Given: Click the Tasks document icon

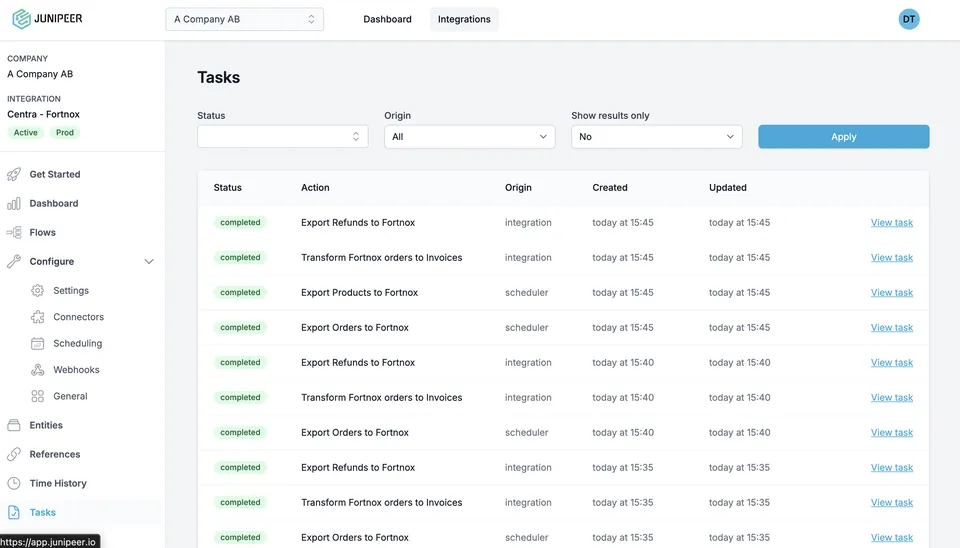Looking at the screenshot, I should coord(13,512).
